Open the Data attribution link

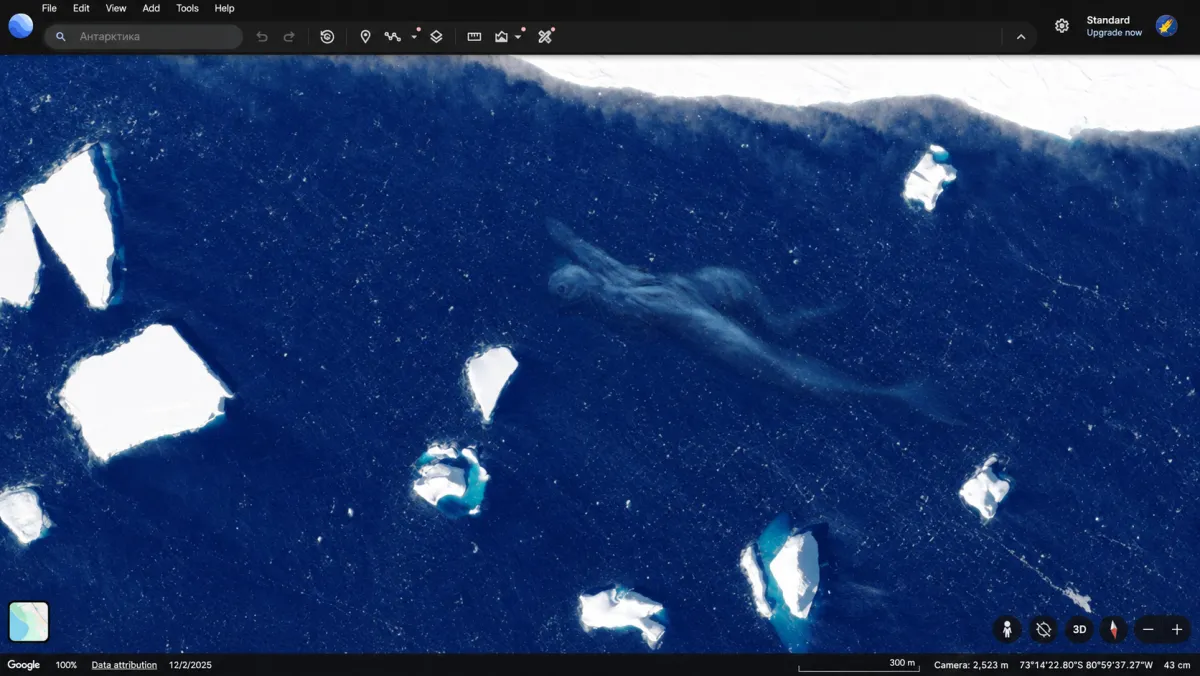[x=124, y=665]
